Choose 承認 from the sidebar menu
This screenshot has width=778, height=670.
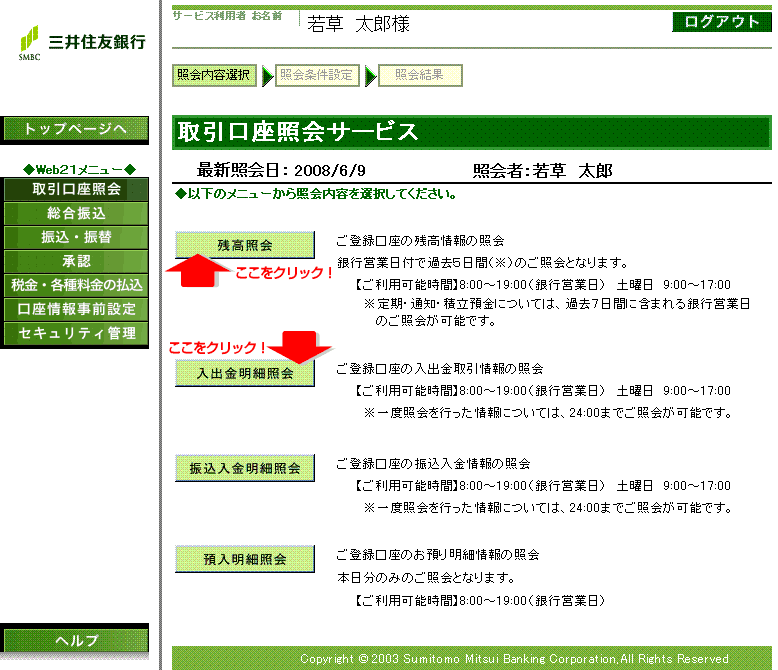click(76, 261)
